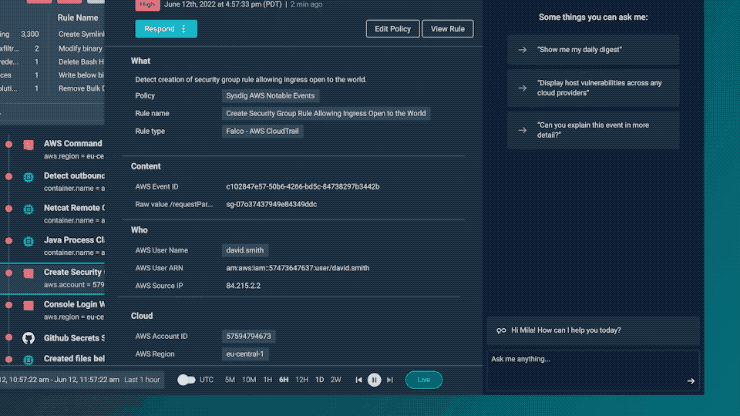Open the Console Login event in the list
740x416 pixels.
(x=52, y=310)
